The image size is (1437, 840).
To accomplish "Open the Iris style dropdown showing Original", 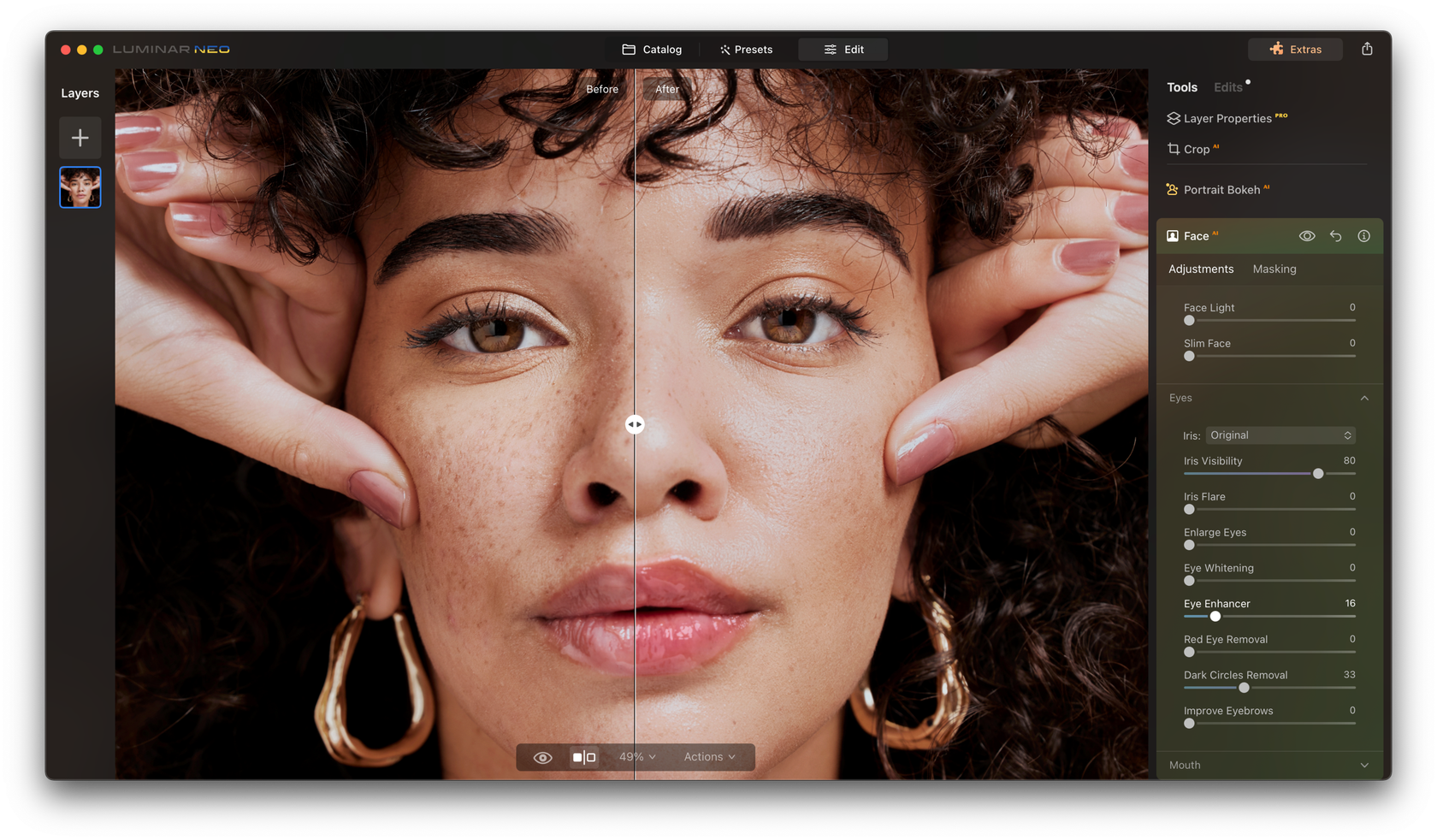I will click(1280, 435).
